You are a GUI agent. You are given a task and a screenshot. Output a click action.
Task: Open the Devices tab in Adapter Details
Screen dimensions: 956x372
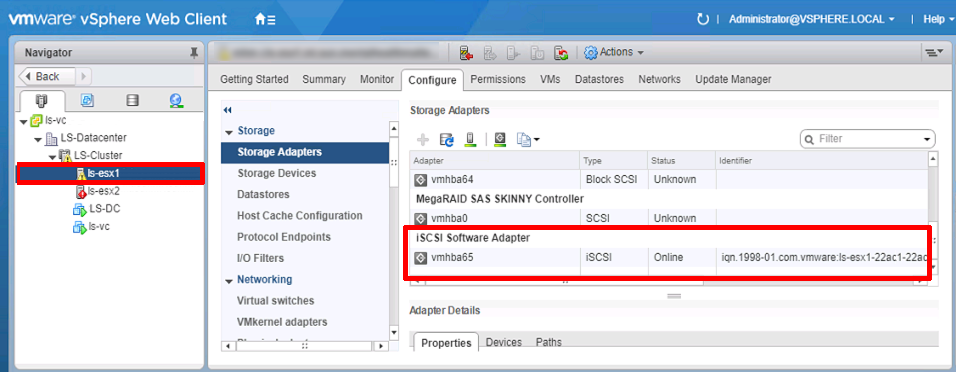click(504, 342)
